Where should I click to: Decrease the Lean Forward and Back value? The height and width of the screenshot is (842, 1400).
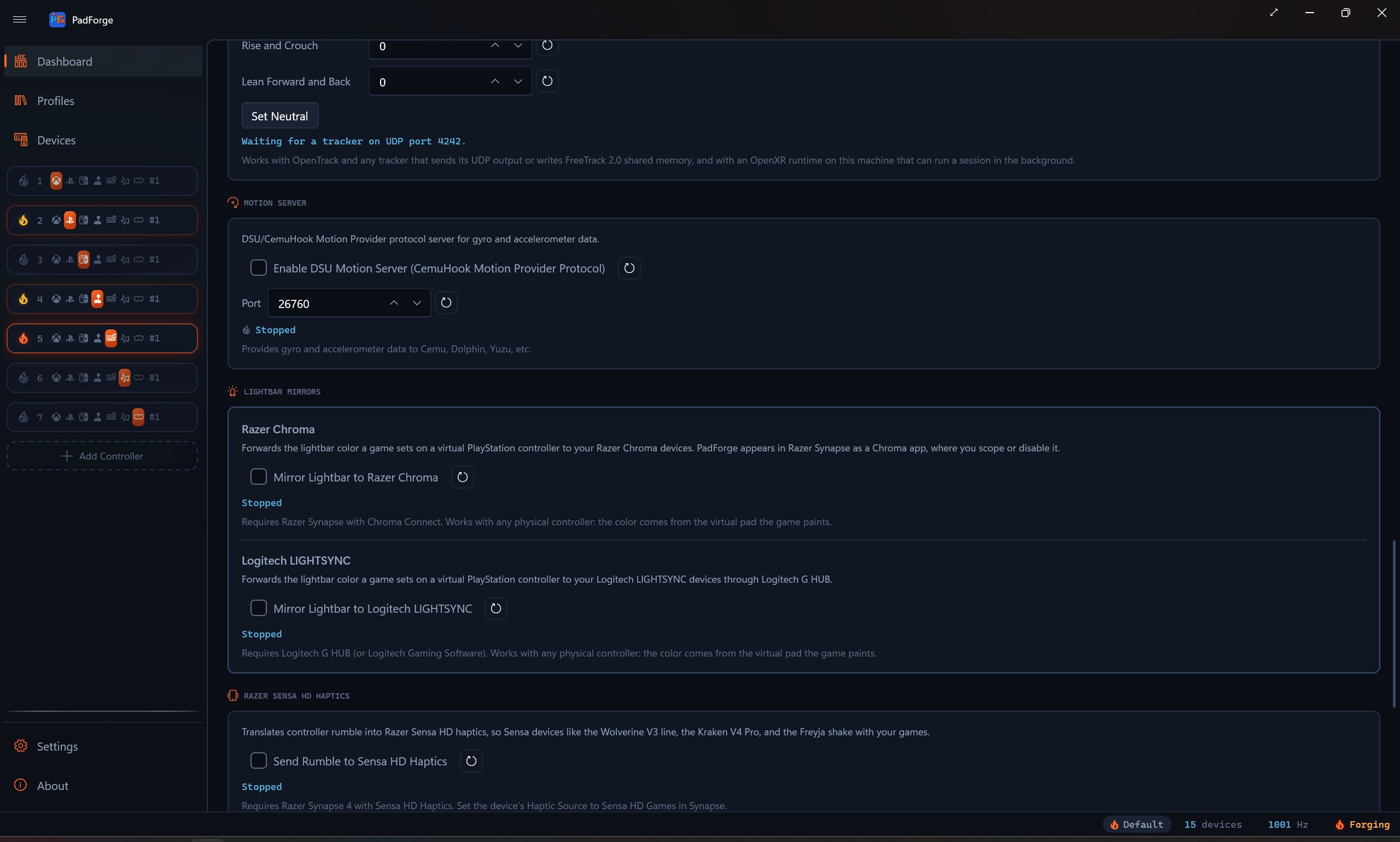point(518,81)
